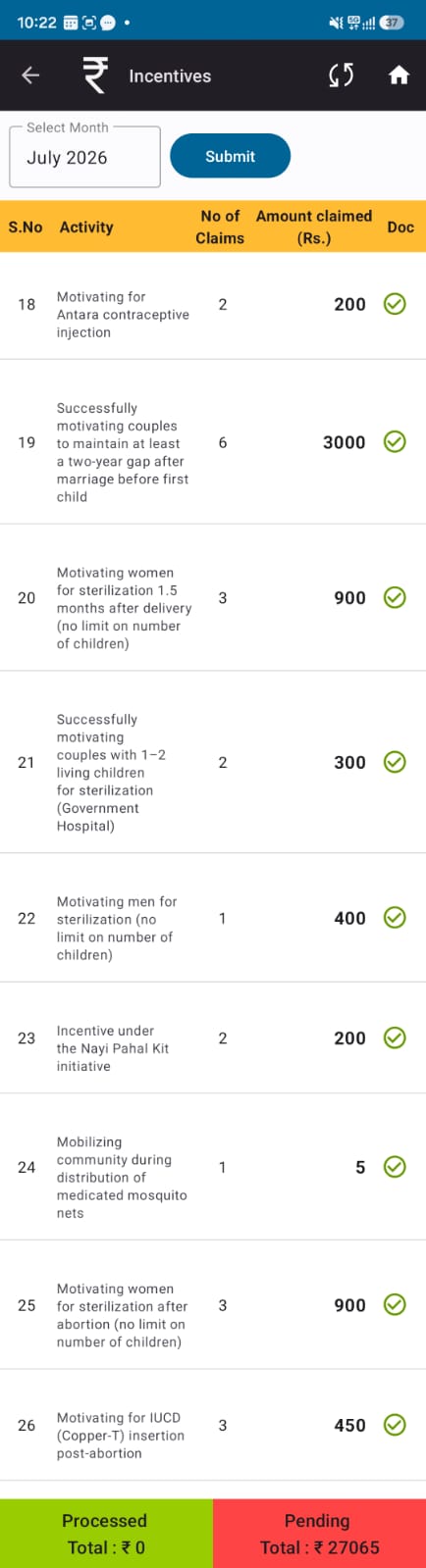Screen dimensions: 426x1568
Task: Click the rupee symbol icon
Action: click(x=94, y=76)
